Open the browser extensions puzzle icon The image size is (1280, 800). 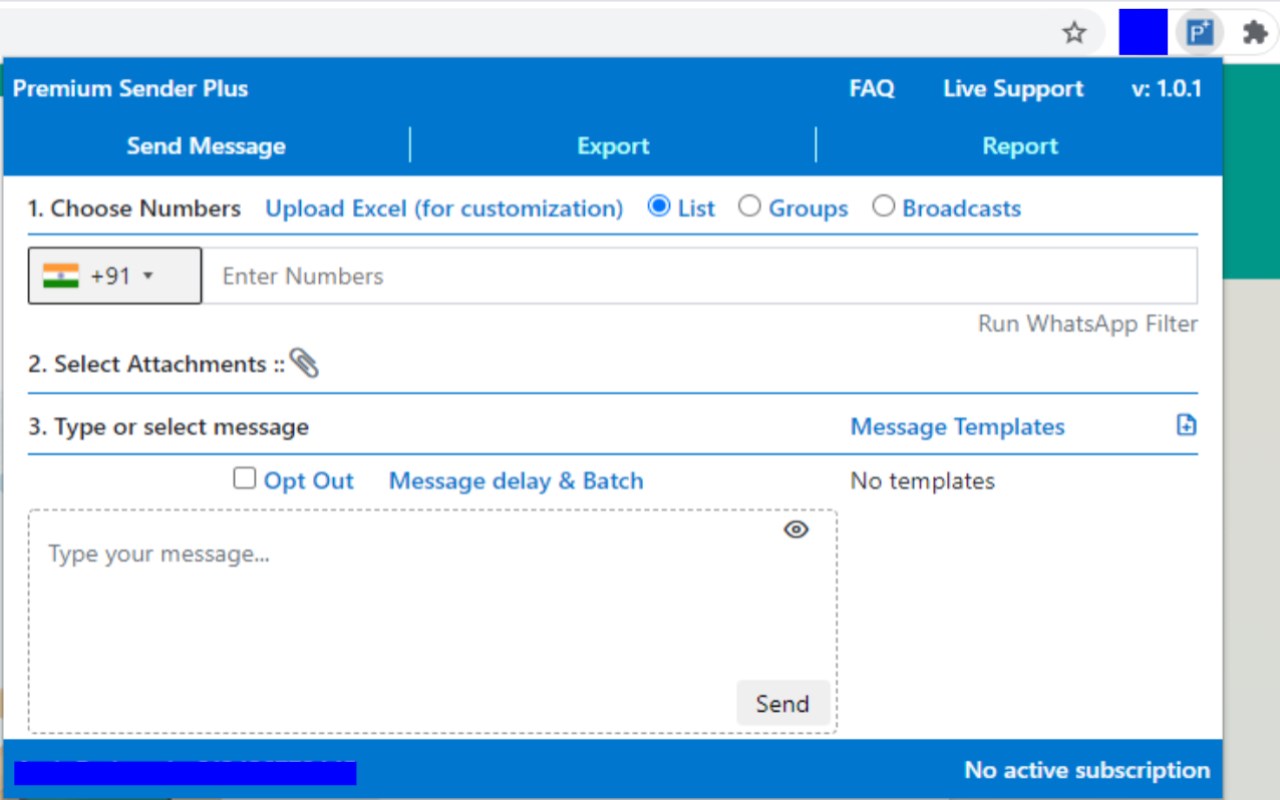coord(1254,31)
